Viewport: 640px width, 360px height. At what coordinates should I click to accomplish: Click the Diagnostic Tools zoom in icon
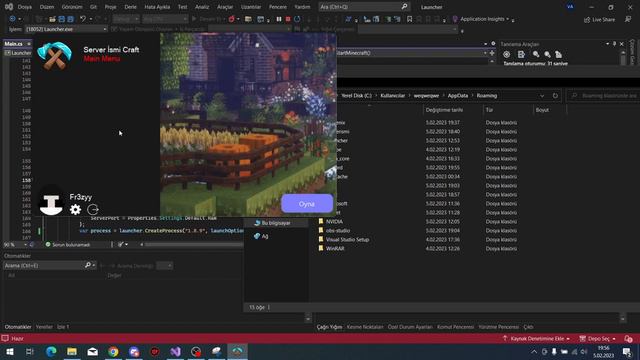click(536, 55)
